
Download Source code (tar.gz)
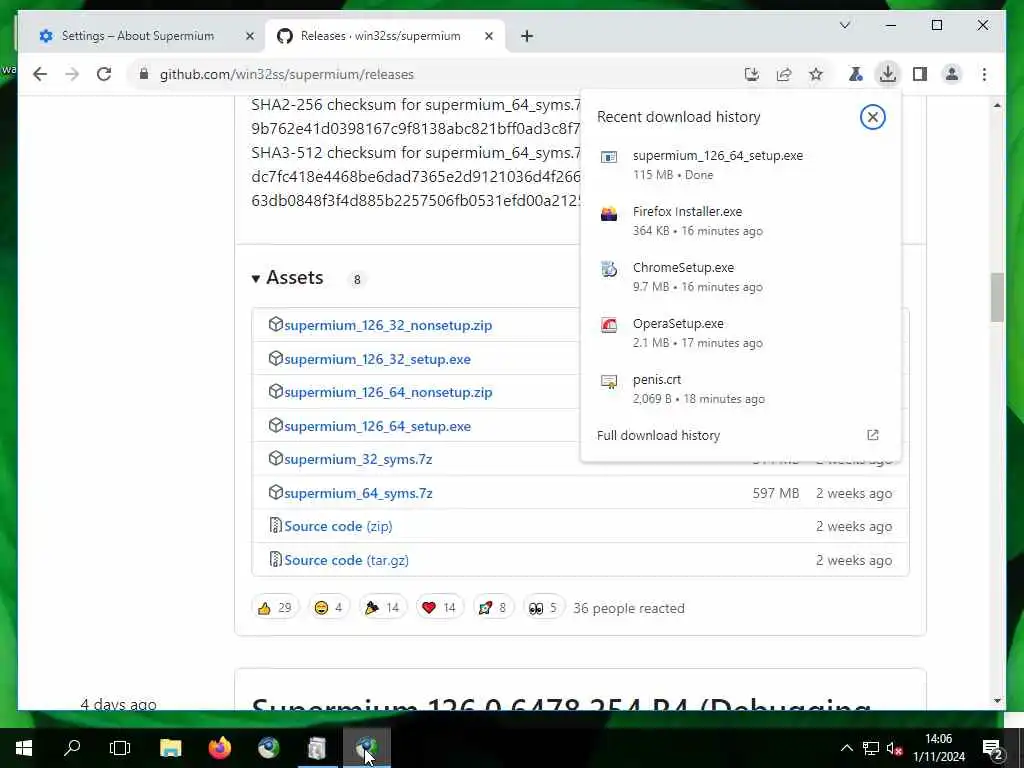click(346, 560)
